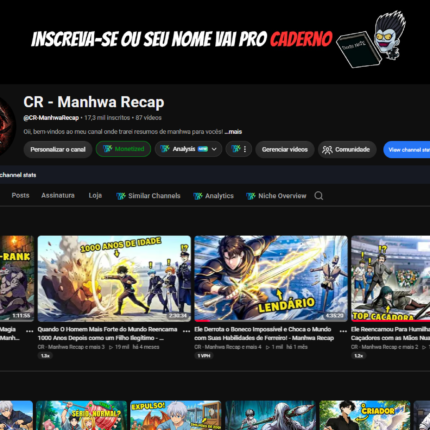Click CR - Manhwa Recap e mais 3 link
Screen dimensions: 430x430
71,347
